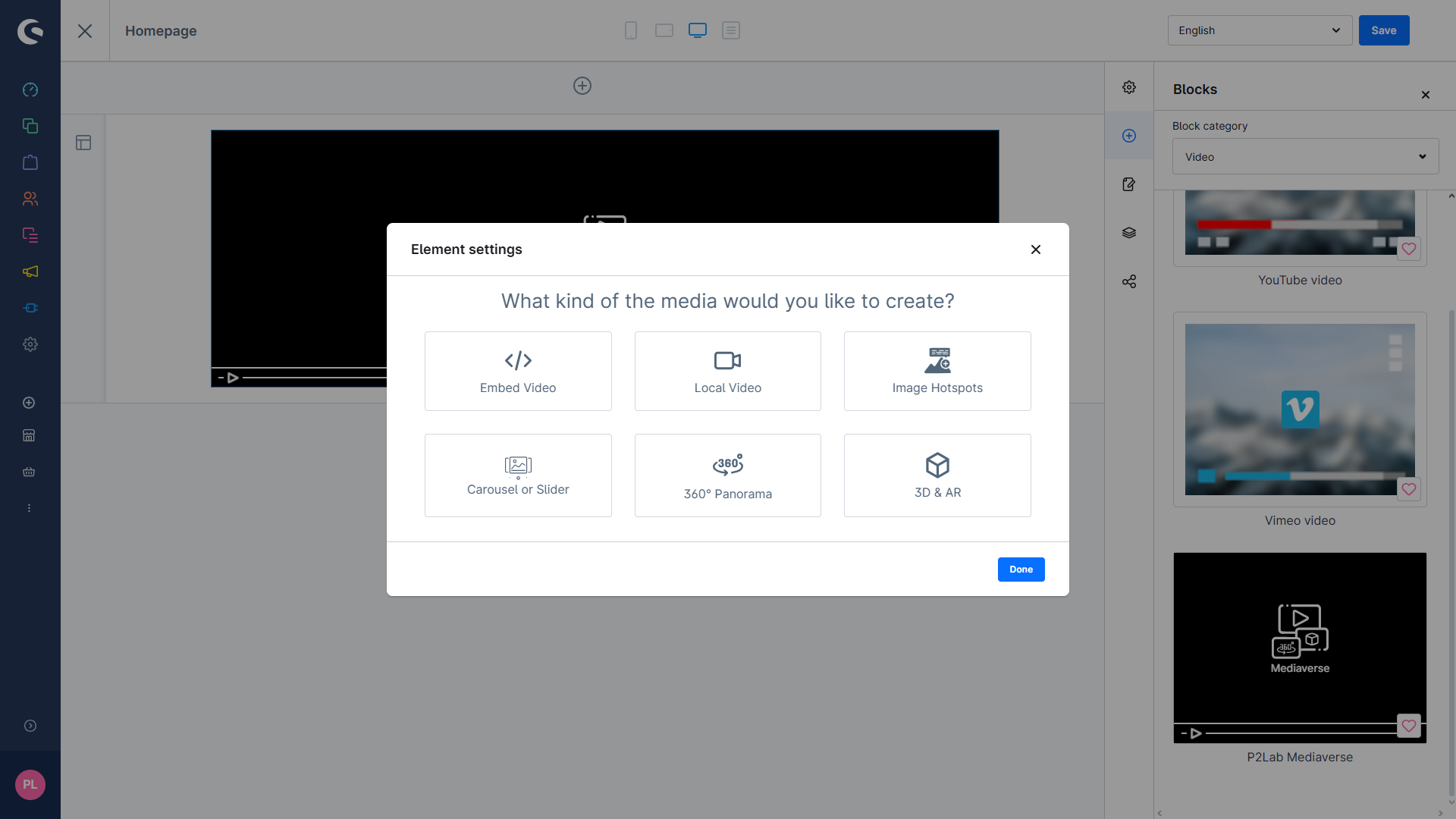This screenshot has width=1456, height=819.
Task: Click the YouTube video label
Action: click(1300, 280)
